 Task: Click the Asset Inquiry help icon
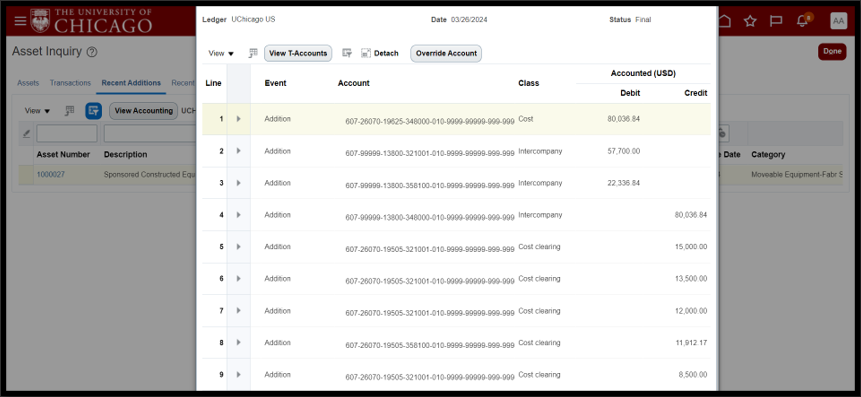92,52
